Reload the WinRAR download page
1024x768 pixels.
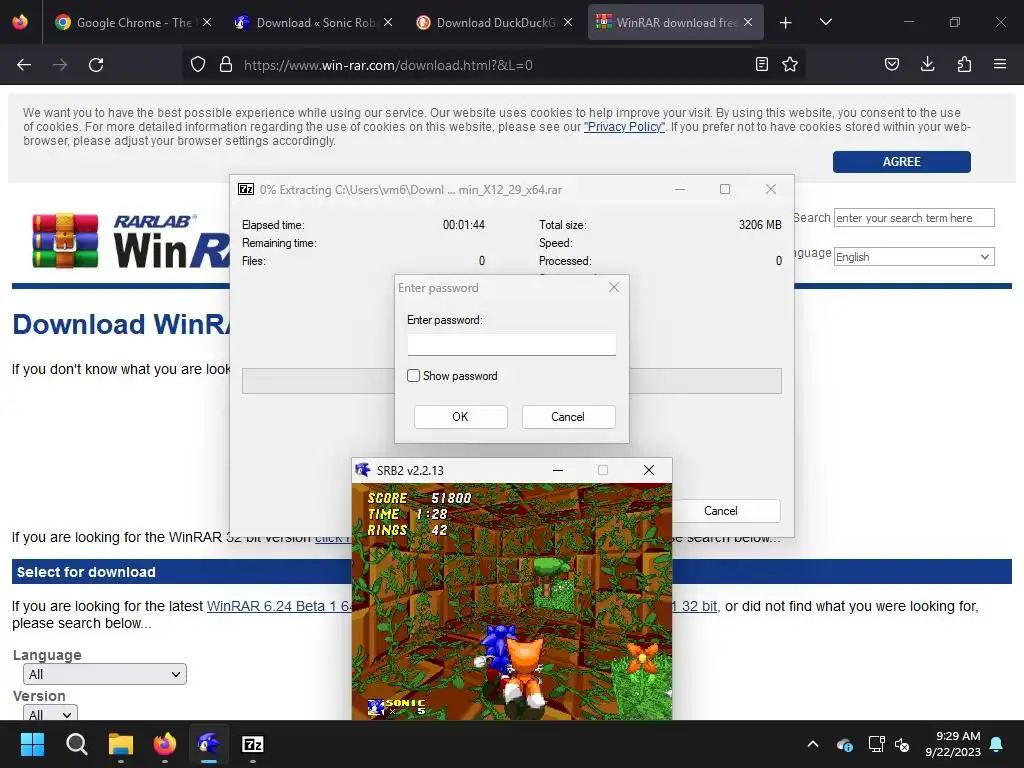click(96, 65)
